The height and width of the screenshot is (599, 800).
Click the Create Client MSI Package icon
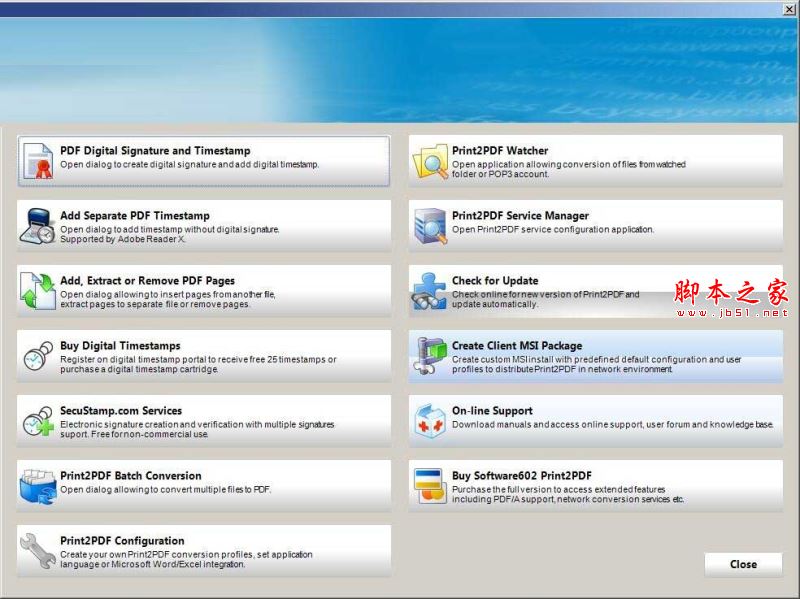click(x=430, y=356)
